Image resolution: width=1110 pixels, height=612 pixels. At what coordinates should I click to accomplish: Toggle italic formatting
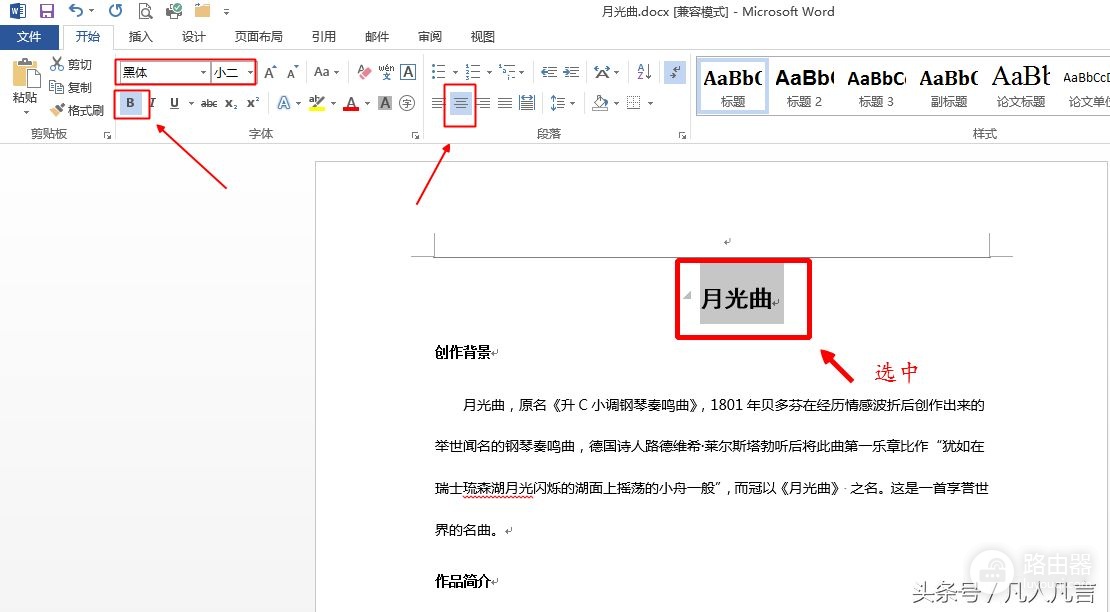point(152,103)
